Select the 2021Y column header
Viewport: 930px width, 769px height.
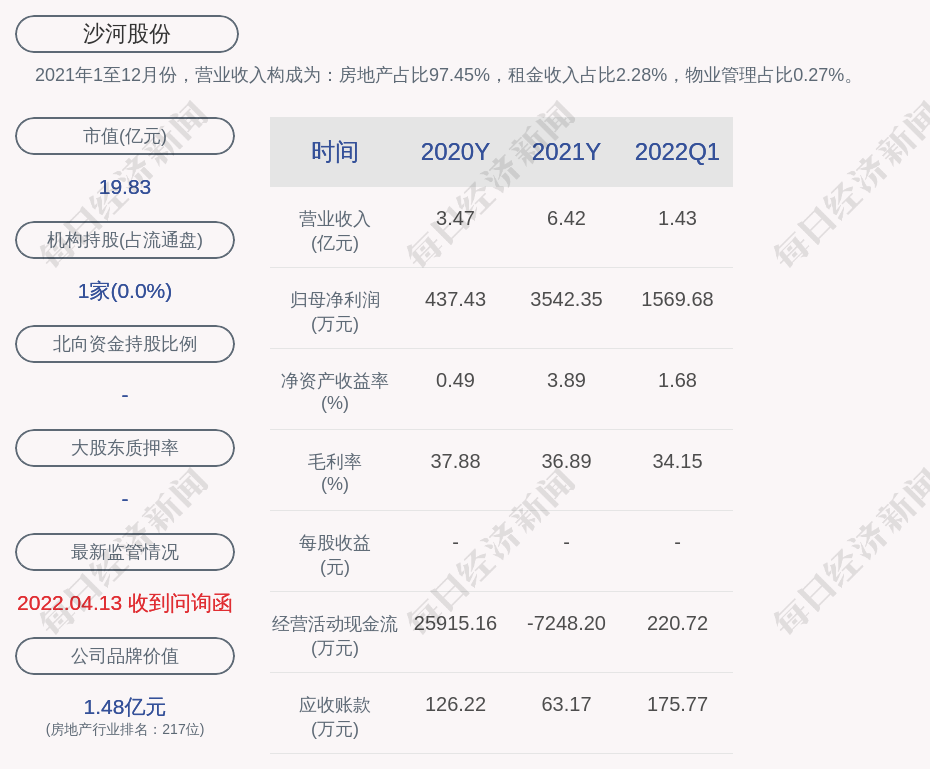click(x=566, y=152)
